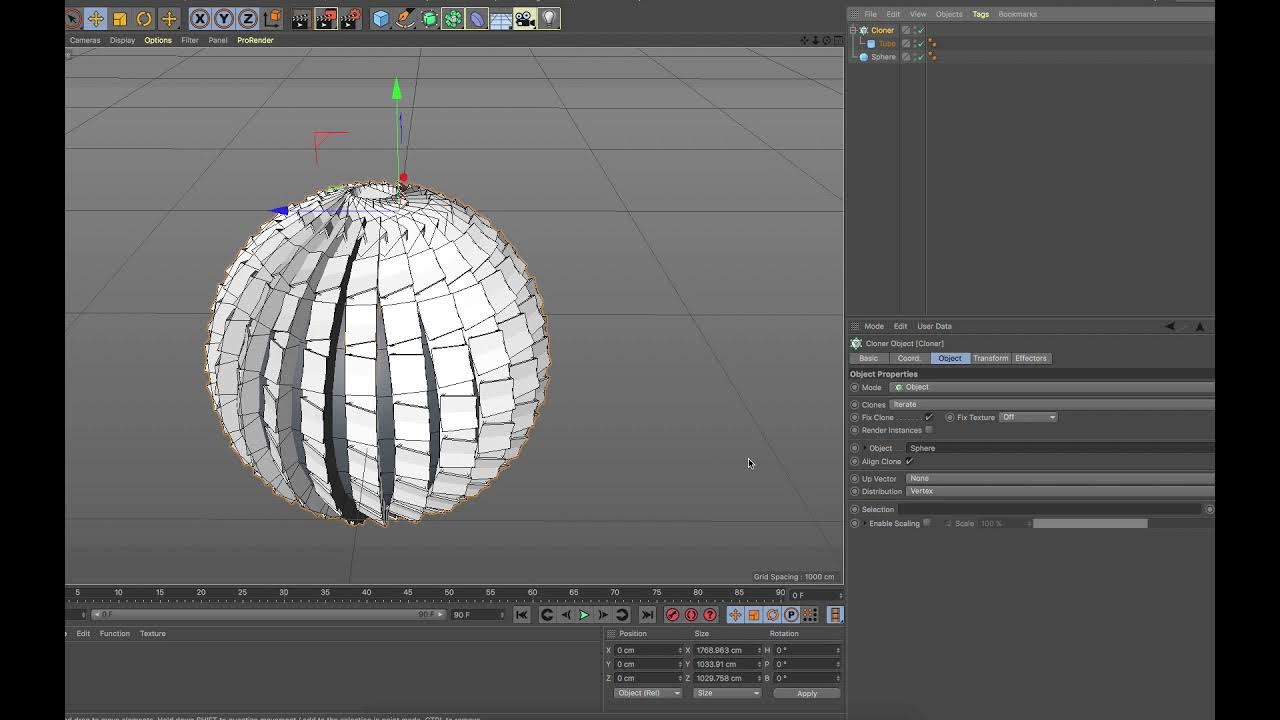Open the viewport Filter menu
The width and height of the screenshot is (1280, 720).
[x=190, y=40]
